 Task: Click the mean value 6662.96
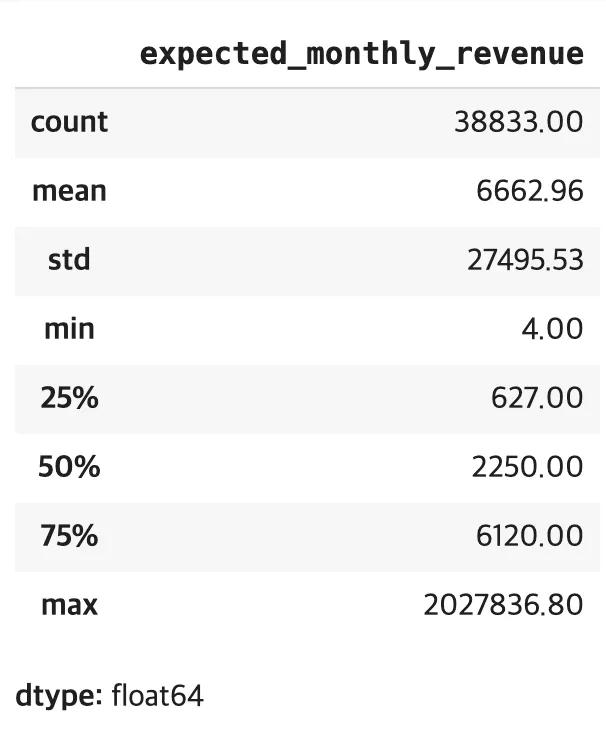[530, 191]
